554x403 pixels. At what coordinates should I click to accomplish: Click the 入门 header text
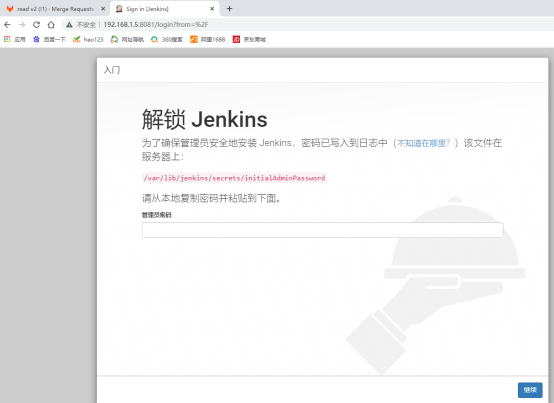click(112, 70)
